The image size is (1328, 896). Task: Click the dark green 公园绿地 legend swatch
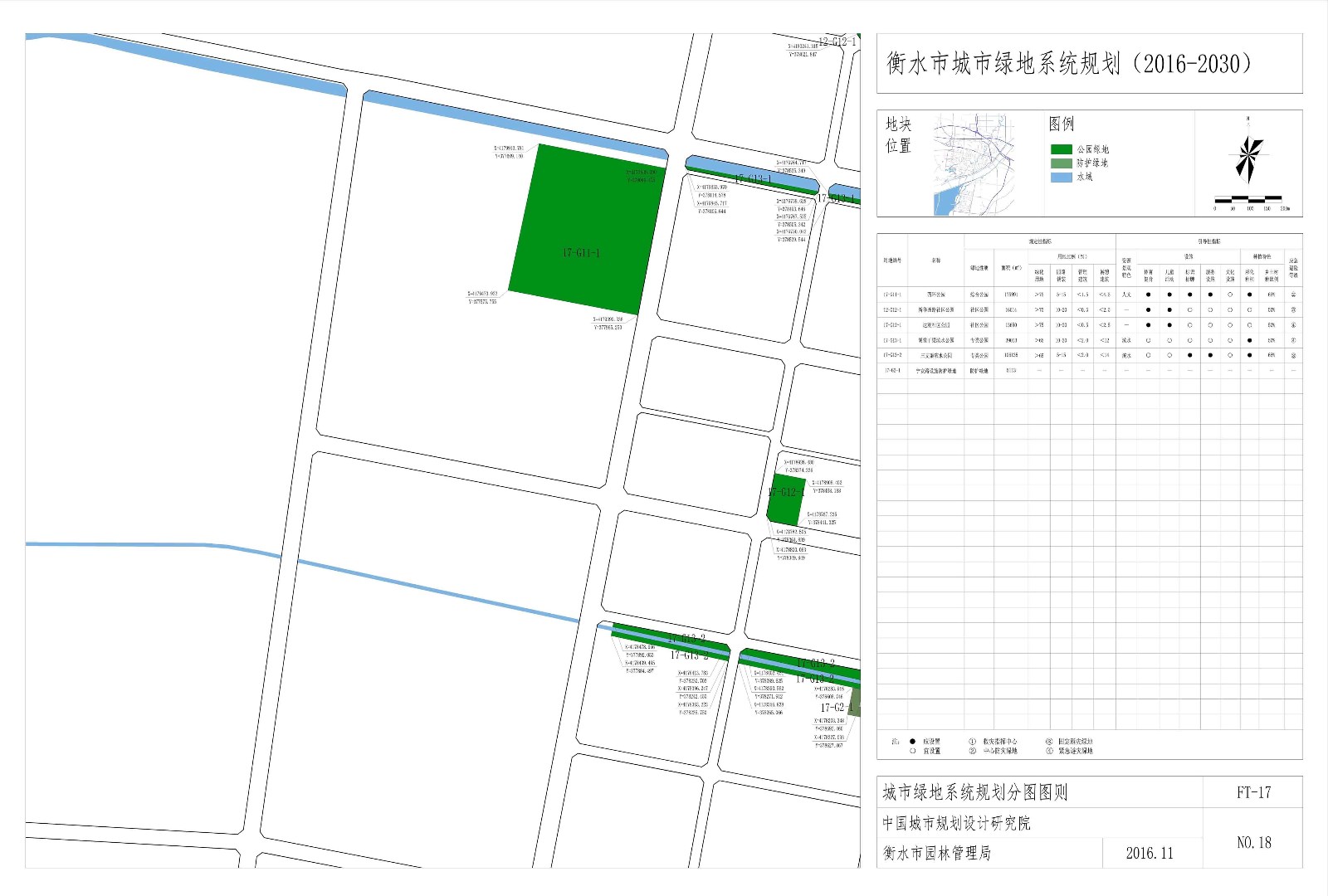(x=1061, y=149)
